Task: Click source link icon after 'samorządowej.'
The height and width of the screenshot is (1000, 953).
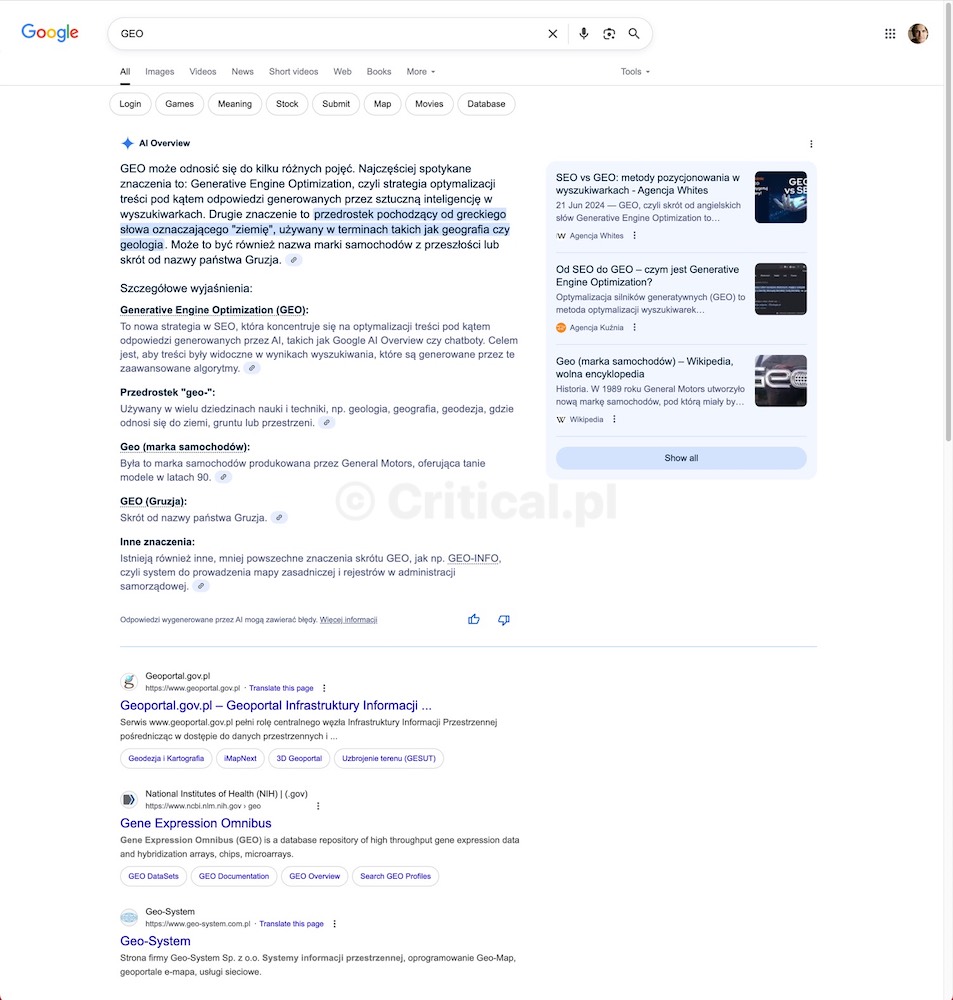Action: (x=201, y=586)
